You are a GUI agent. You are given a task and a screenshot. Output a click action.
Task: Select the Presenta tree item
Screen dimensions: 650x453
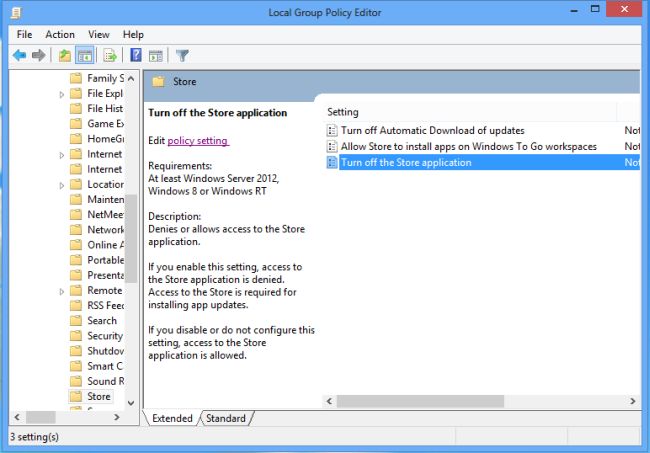coord(105,275)
